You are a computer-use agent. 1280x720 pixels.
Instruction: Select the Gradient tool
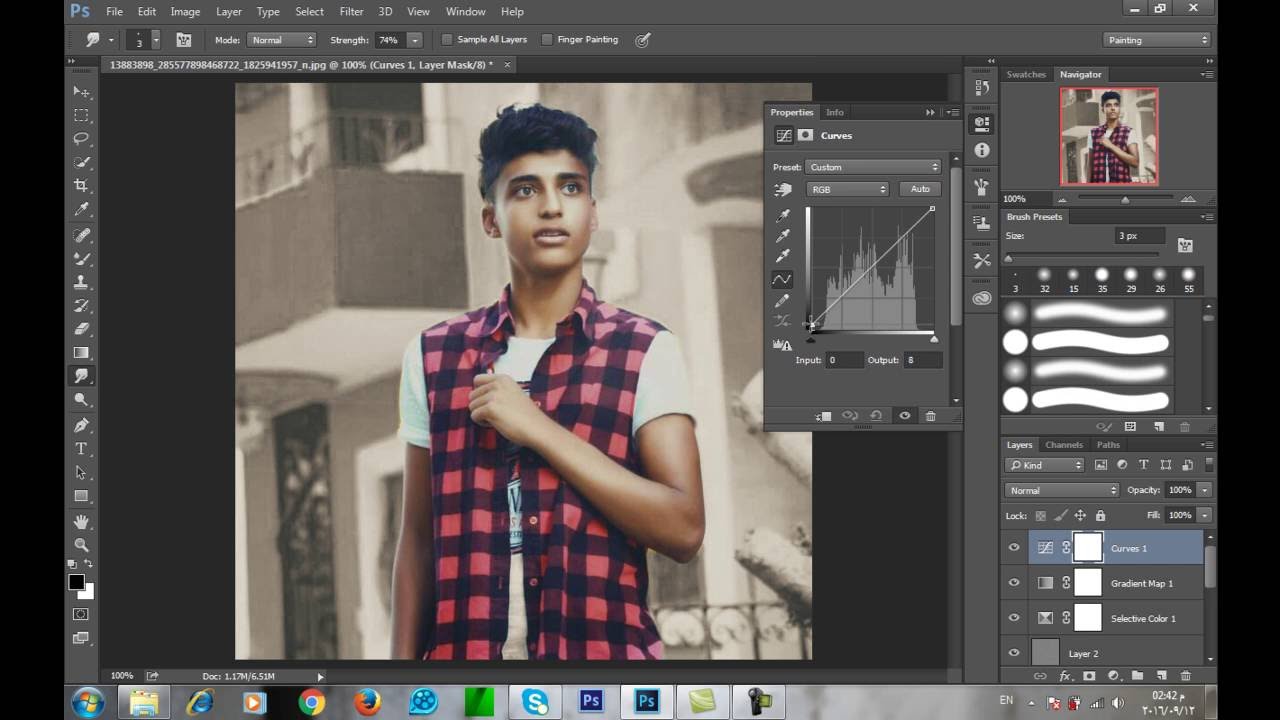click(x=81, y=353)
